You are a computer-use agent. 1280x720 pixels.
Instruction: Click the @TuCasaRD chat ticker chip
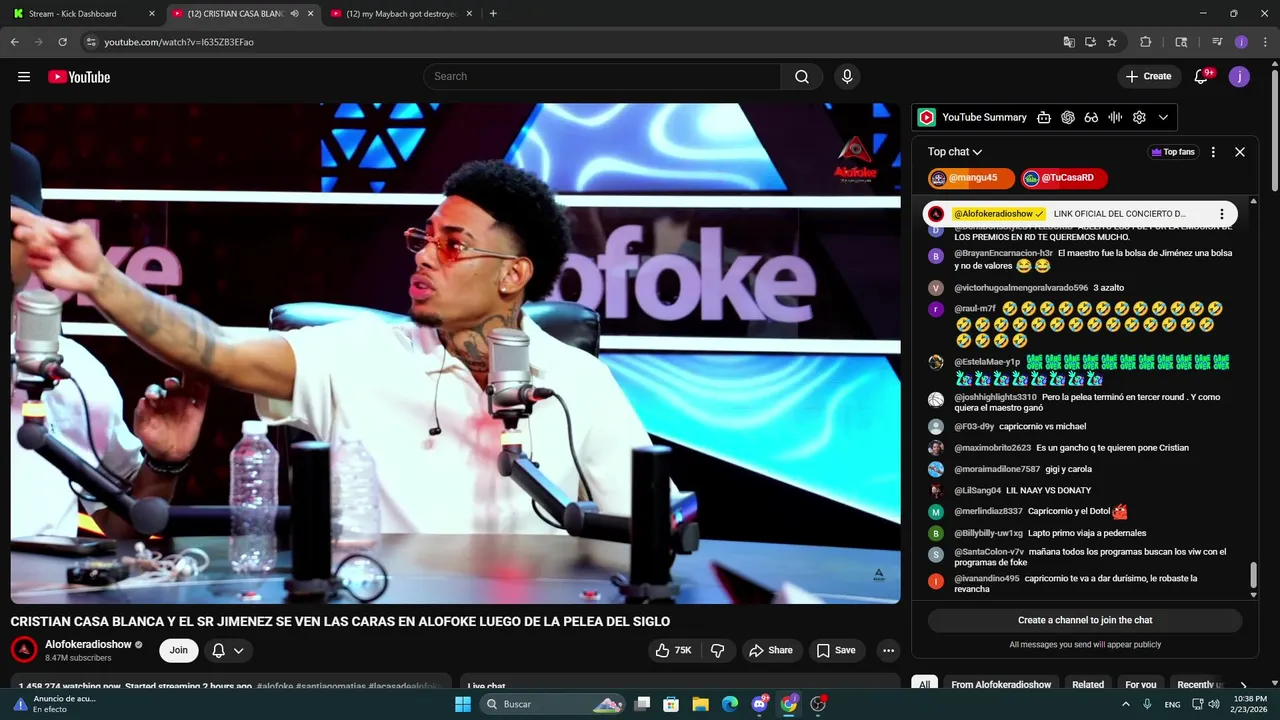coord(1064,178)
